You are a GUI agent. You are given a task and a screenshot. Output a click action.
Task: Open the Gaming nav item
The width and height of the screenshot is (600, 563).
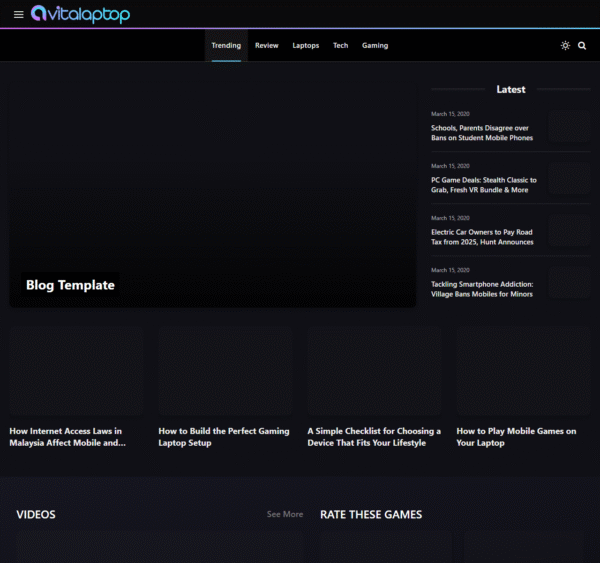pyautogui.click(x=375, y=46)
